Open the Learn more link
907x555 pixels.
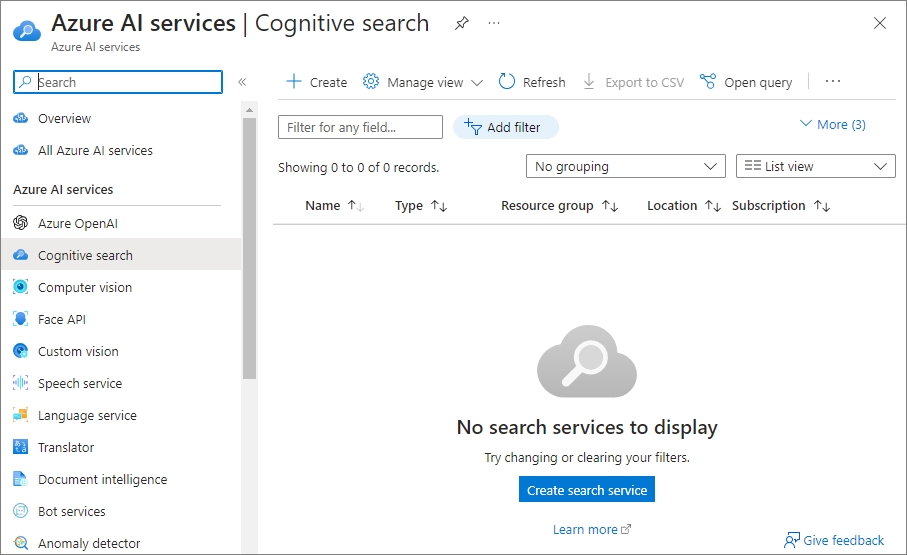pos(592,530)
